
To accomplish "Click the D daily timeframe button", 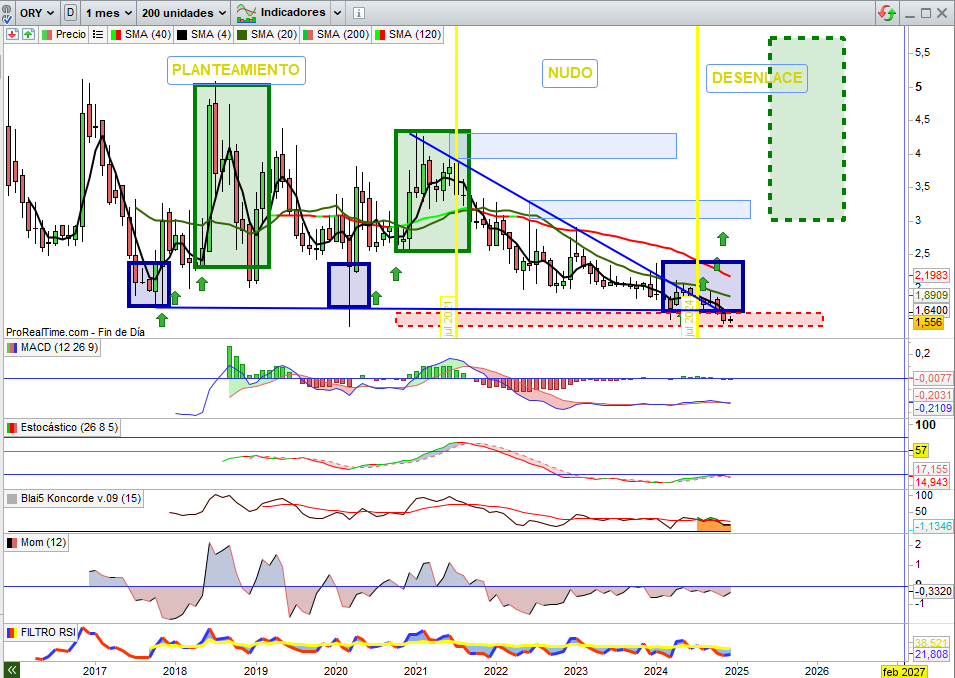I will click(x=70, y=13).
